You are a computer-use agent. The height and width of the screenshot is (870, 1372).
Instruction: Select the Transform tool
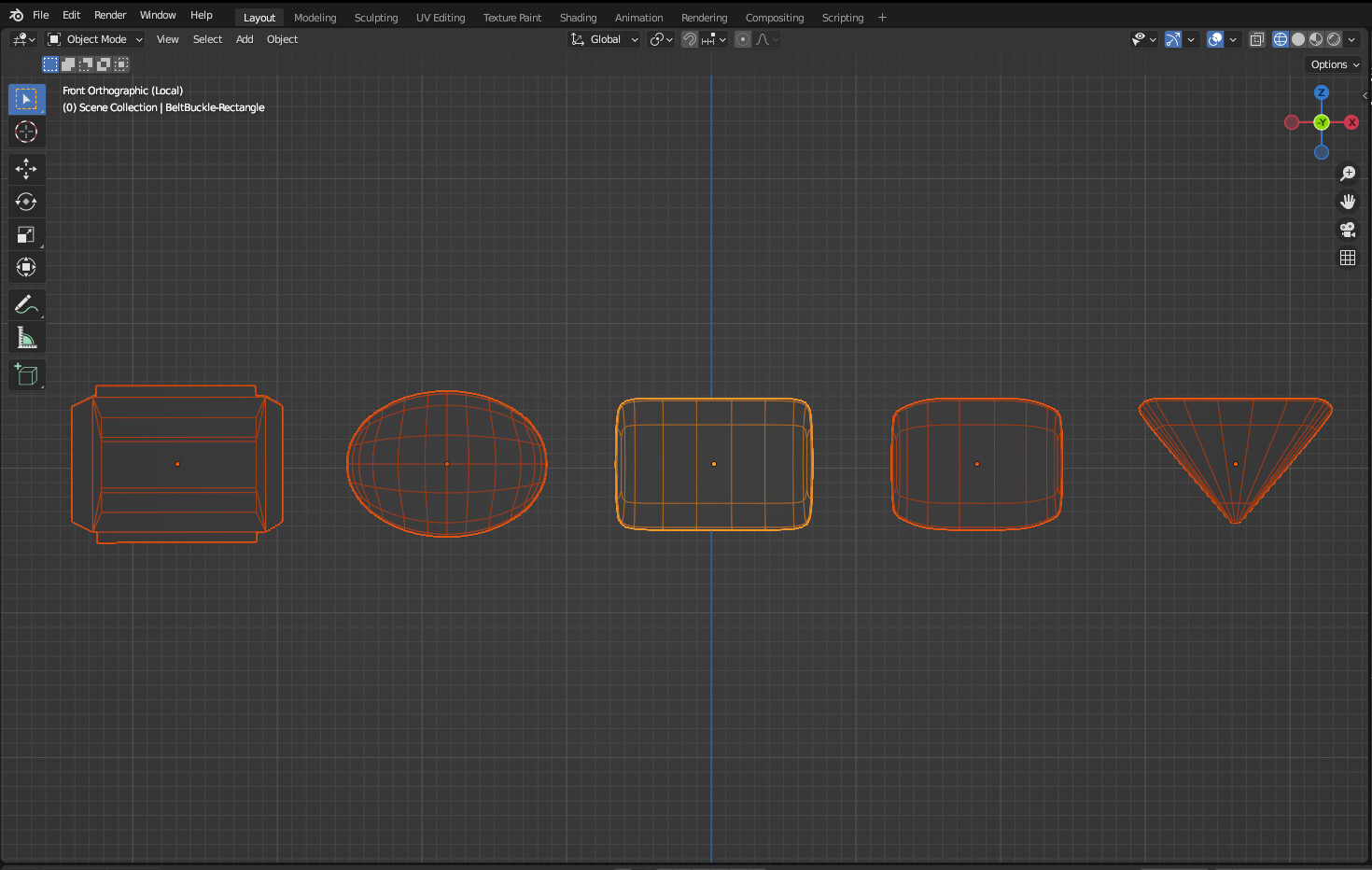pos(26,268)
